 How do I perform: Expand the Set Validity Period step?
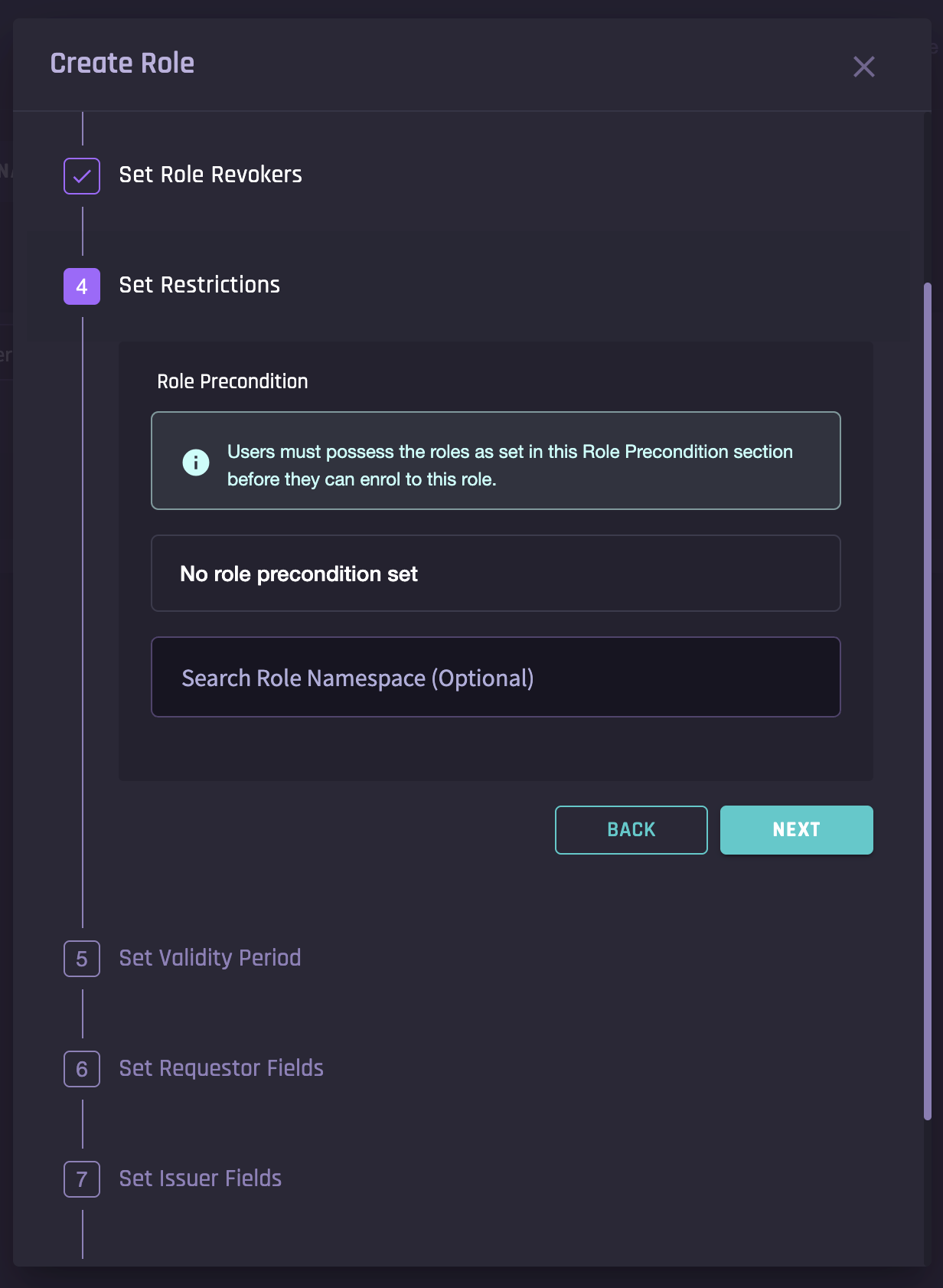210,958
